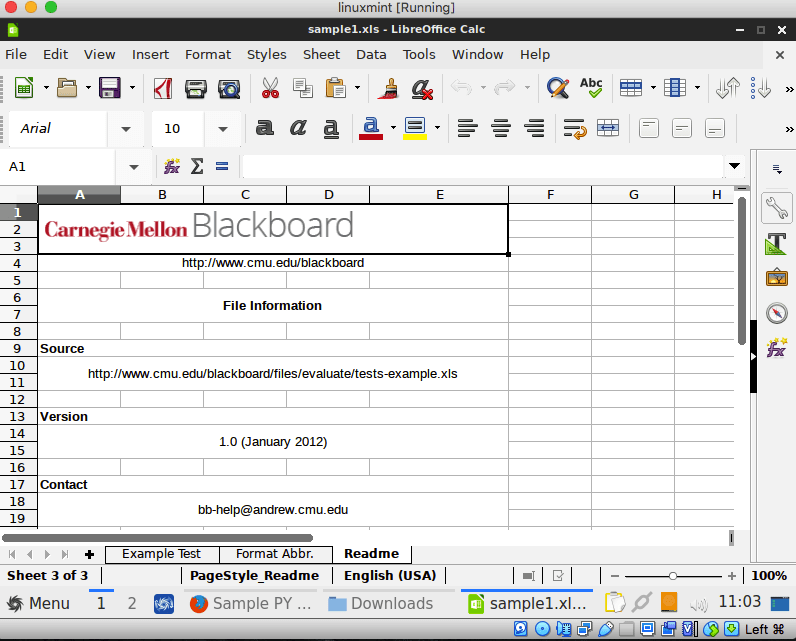The width and height of the screenshot is (796, 641).
Task: Click the zoom slider handle
Action: (x=673, y=576)
